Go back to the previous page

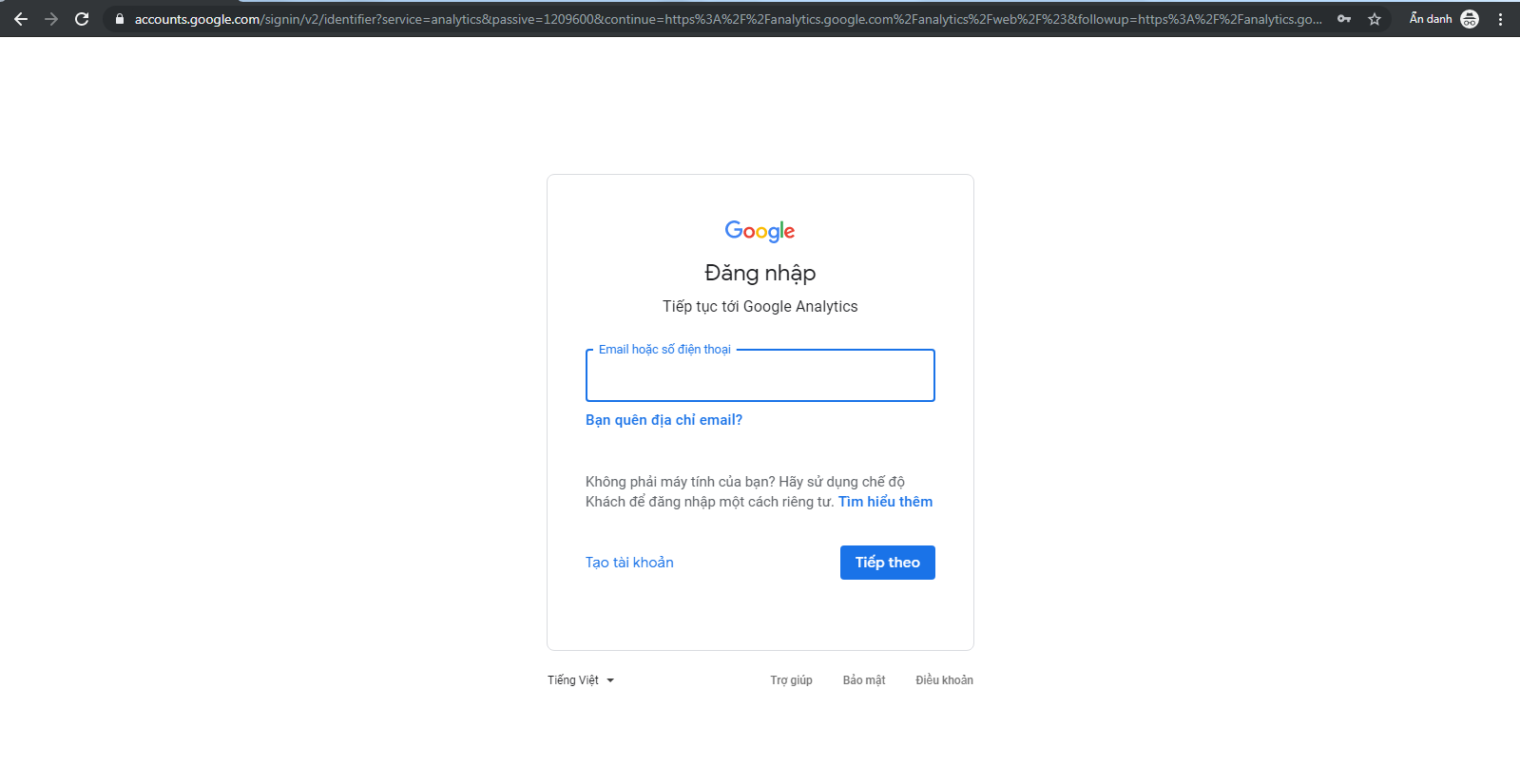(21, 19)
